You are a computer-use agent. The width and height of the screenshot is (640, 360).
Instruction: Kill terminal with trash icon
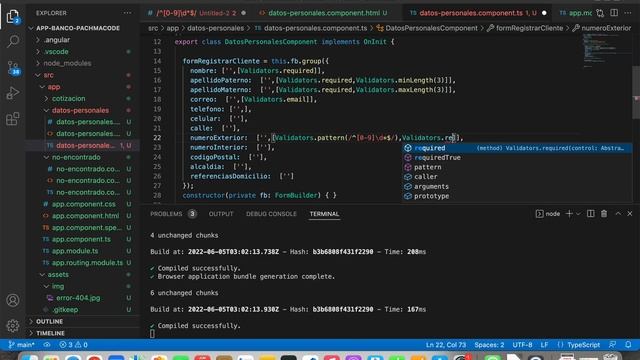[x=604, y=214]
